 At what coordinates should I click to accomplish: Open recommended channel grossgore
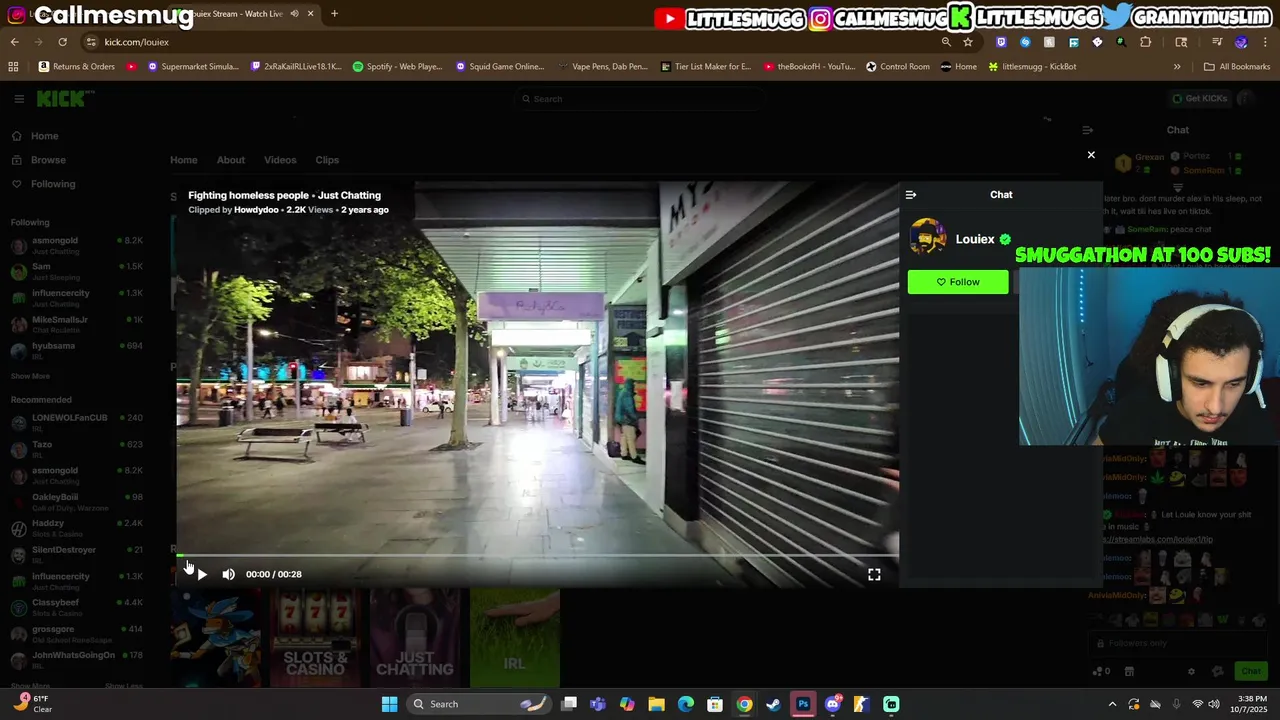coord(78,633)
